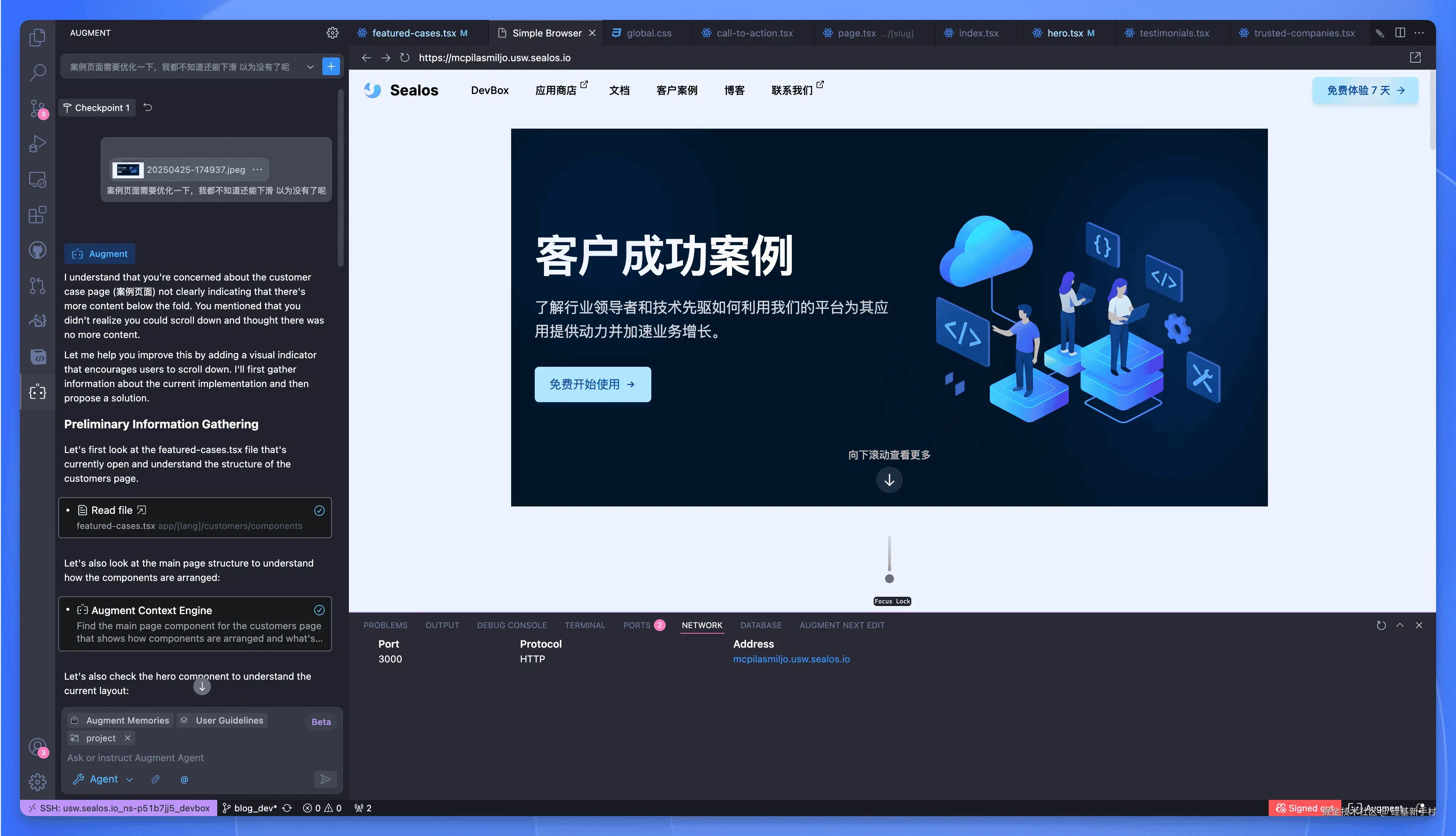The width and height of the screenshot is (1456, 836).
Task: Toggle the split editor layout button
Action: click(x=1400, y=33)
